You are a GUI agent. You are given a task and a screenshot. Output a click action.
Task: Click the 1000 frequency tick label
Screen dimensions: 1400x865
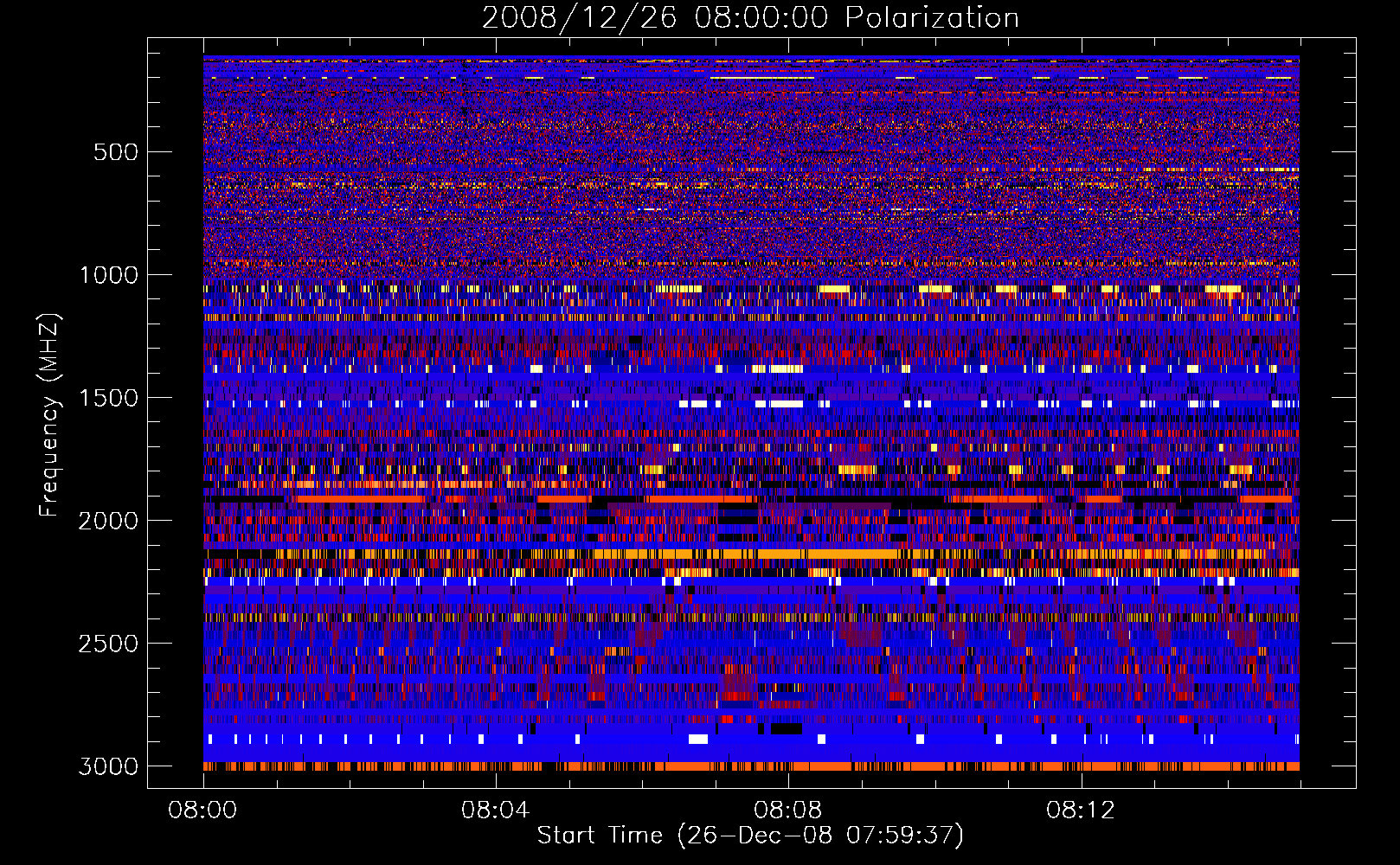(x=108, y=275)
